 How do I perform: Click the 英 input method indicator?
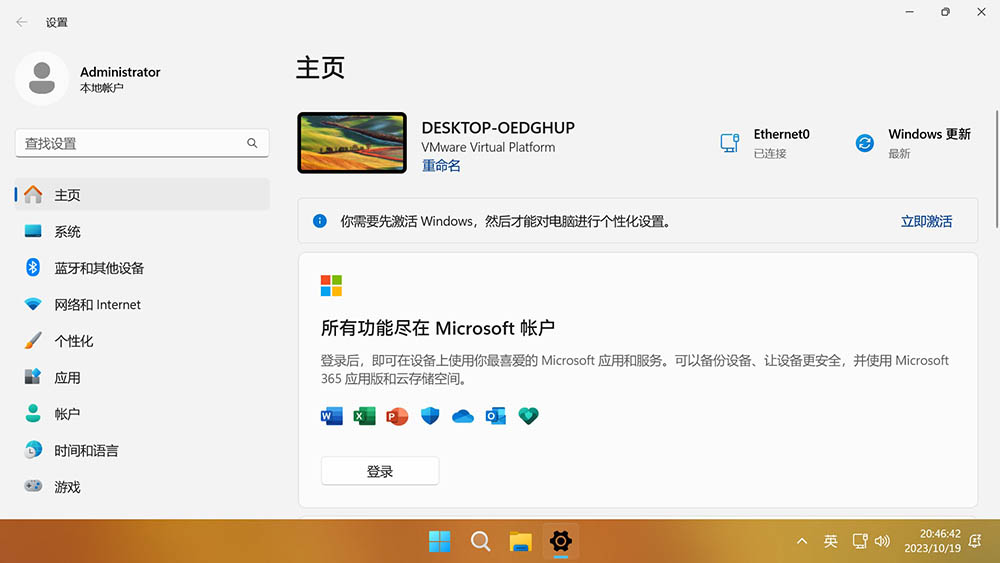830,541
